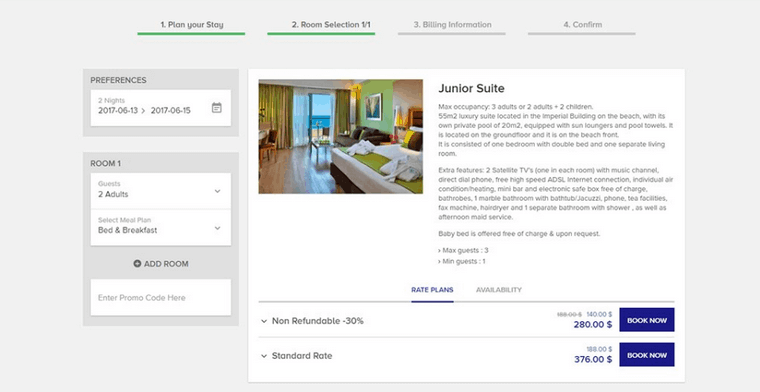Open the Guests dropdown arrow
The width and height of the screenshot is (760, 392).
click(218, 191)
